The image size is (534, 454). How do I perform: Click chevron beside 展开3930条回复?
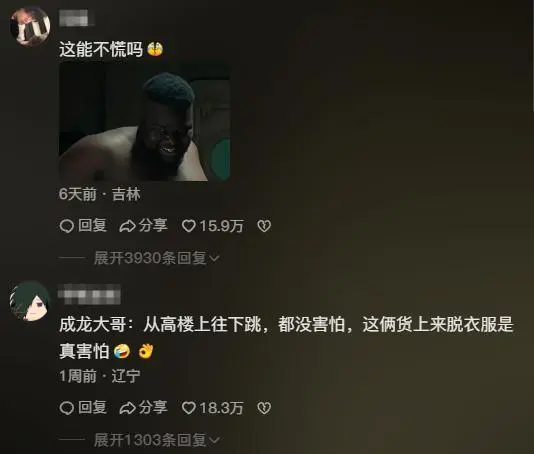pos(215,259)
